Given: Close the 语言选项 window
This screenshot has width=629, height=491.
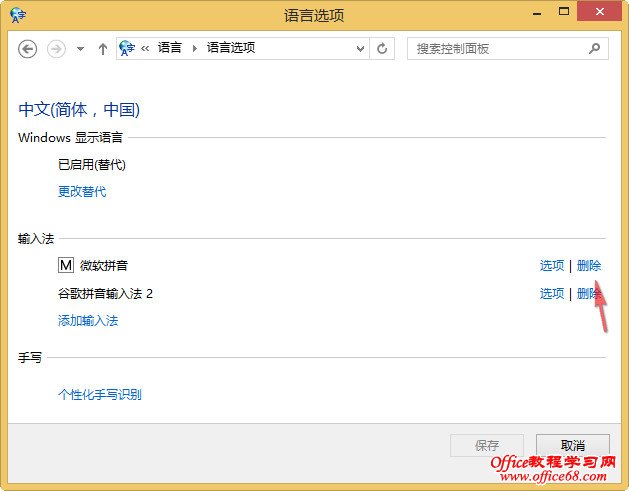Looking at the screenshot, I should 599,12.
